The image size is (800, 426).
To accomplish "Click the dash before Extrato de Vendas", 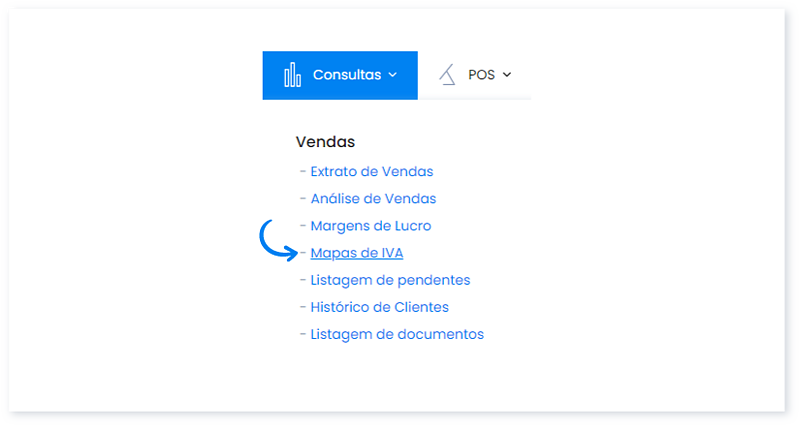I will tap(302, 172).
